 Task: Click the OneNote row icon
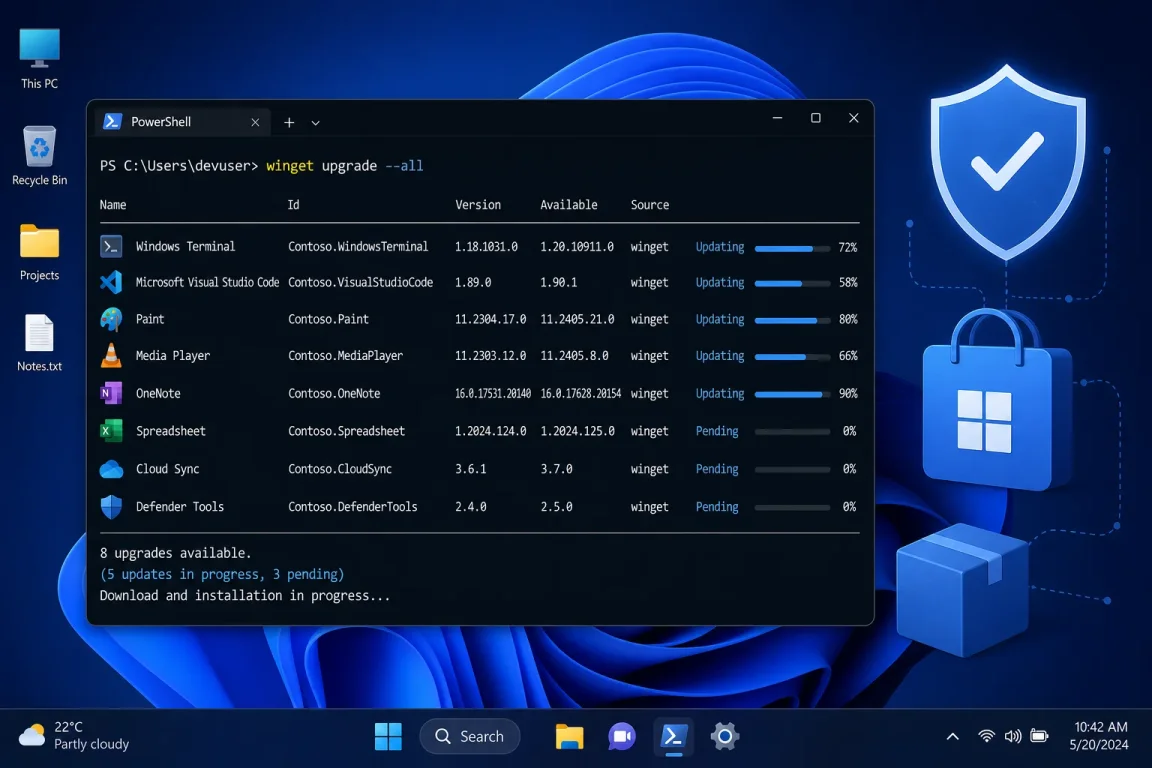111,393
